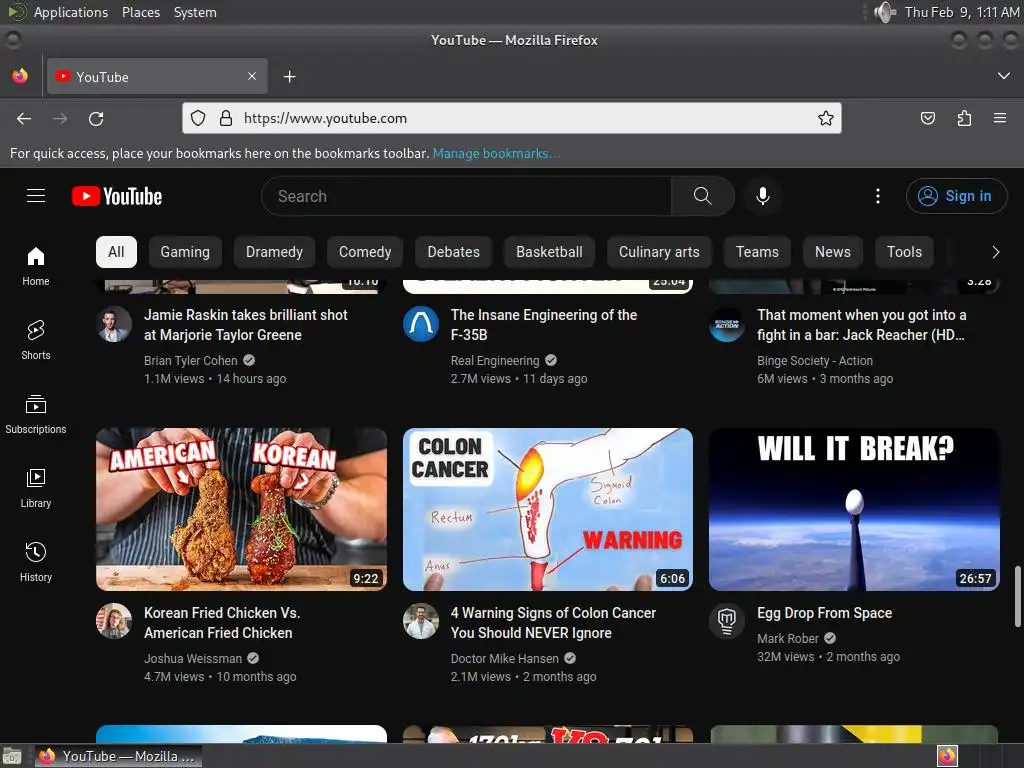Click the page vertical scrollbar handle
1024x768 pixels.
click(1017, 596)
